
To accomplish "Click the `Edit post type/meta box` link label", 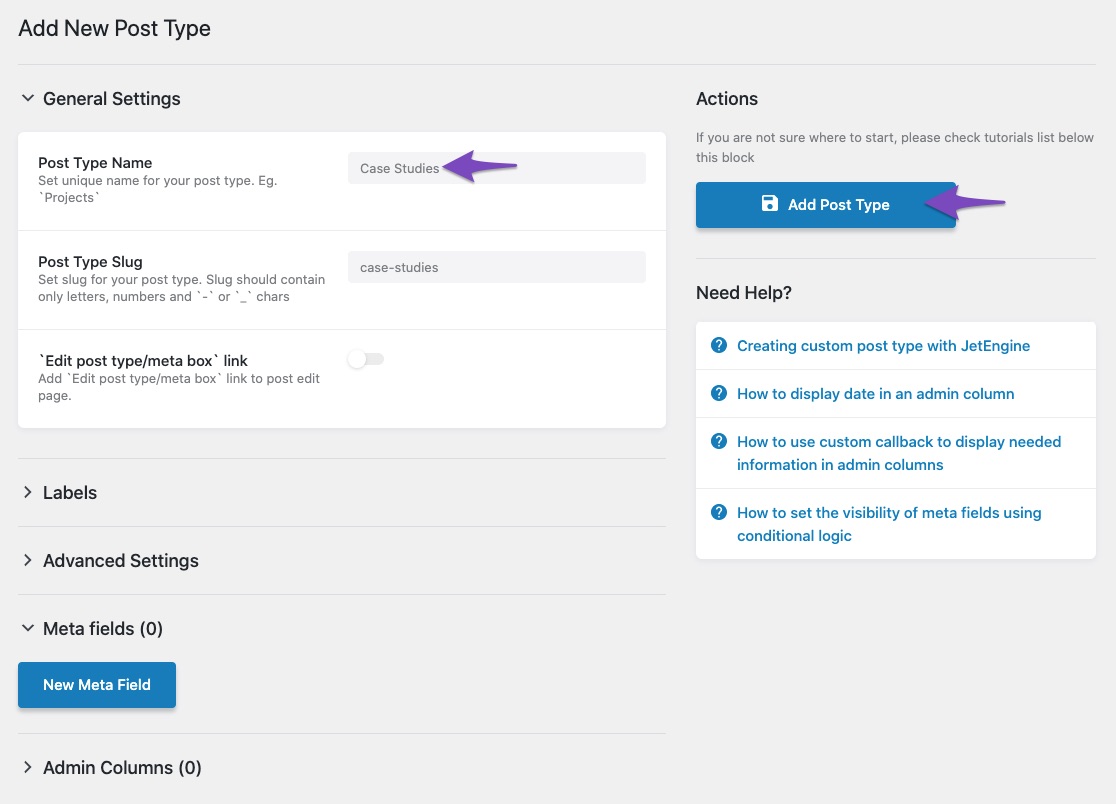I will tap(143, 361).
